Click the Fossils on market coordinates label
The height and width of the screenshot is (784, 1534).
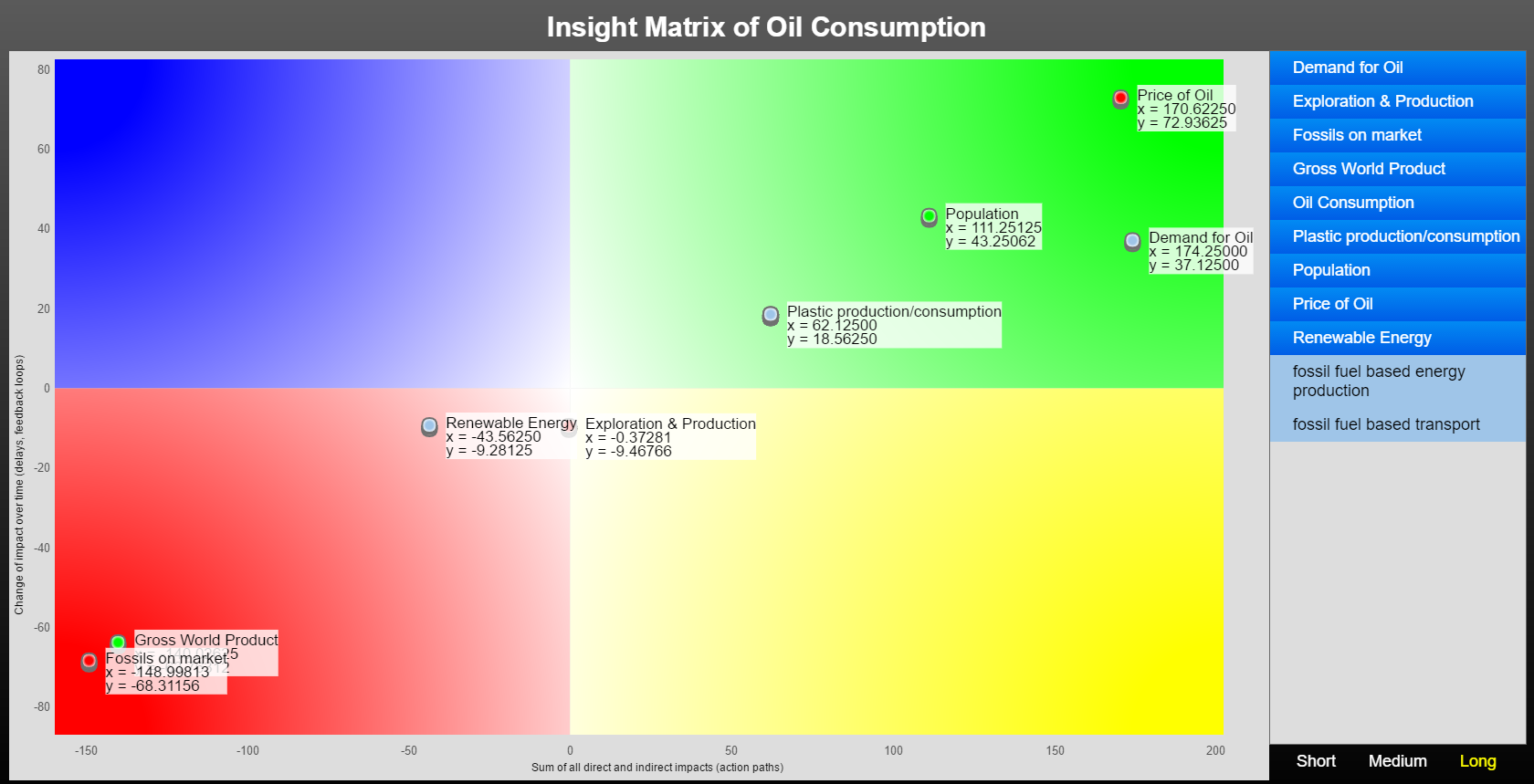(166, 672)
